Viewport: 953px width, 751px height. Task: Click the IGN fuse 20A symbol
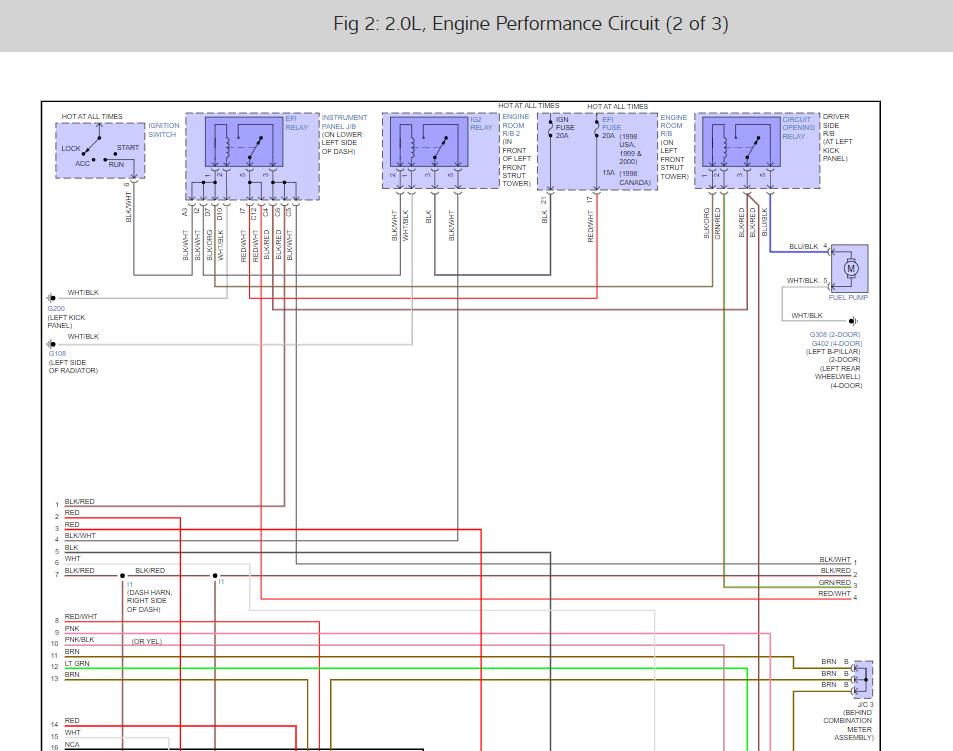point(549,130)
